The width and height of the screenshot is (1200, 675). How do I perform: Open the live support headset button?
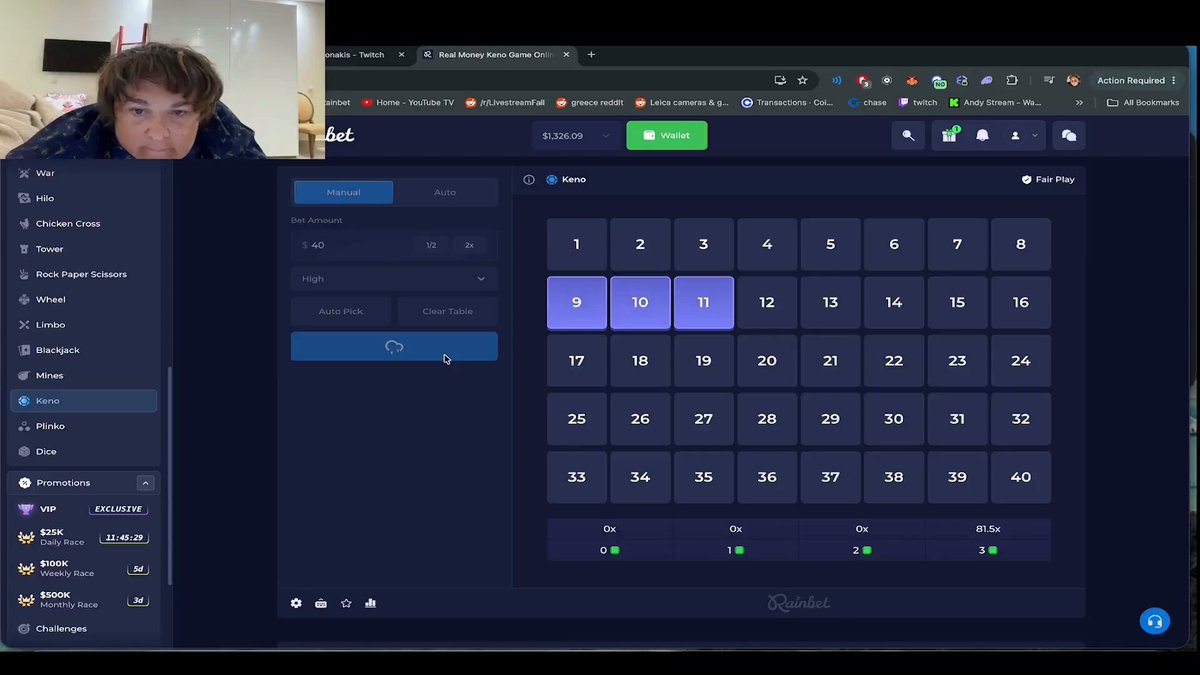[1155, 621]
